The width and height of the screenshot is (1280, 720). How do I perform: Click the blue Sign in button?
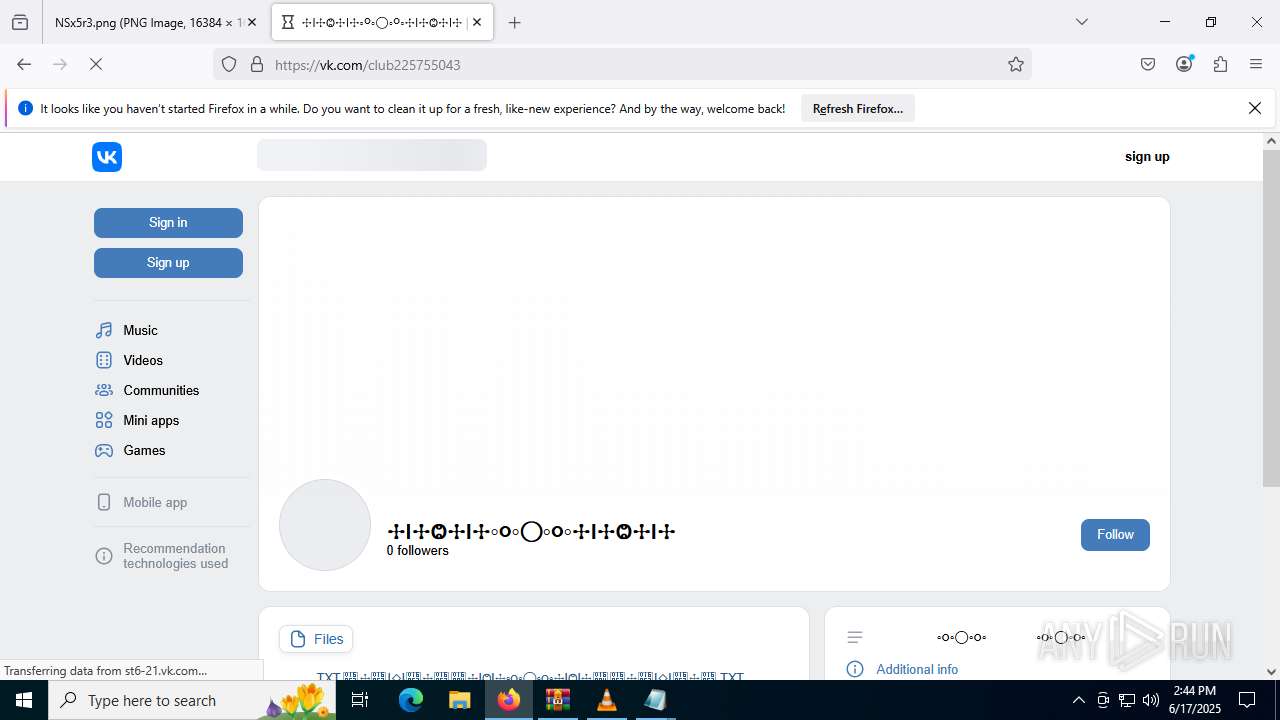168,223
